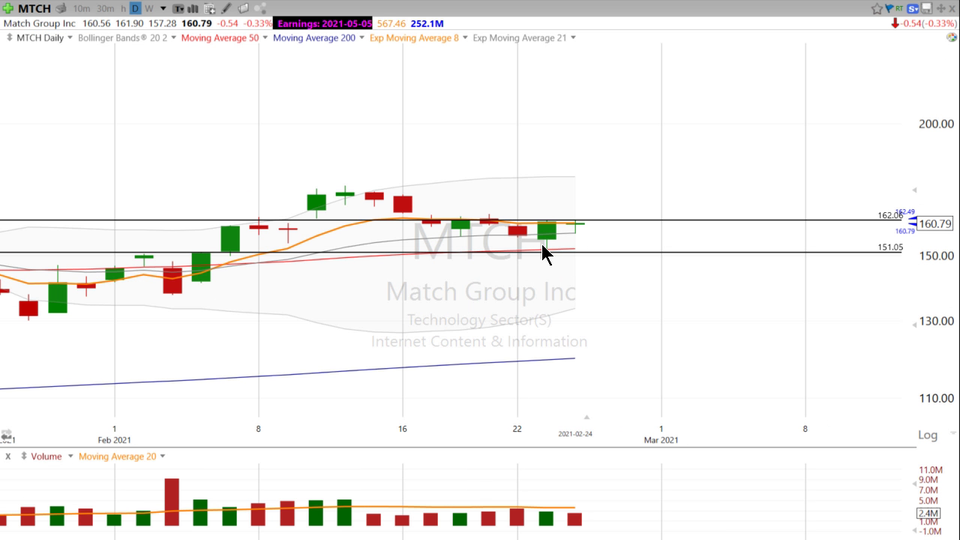
Task: Select the pencil drawing tools icon
Action: pos(227,9)
